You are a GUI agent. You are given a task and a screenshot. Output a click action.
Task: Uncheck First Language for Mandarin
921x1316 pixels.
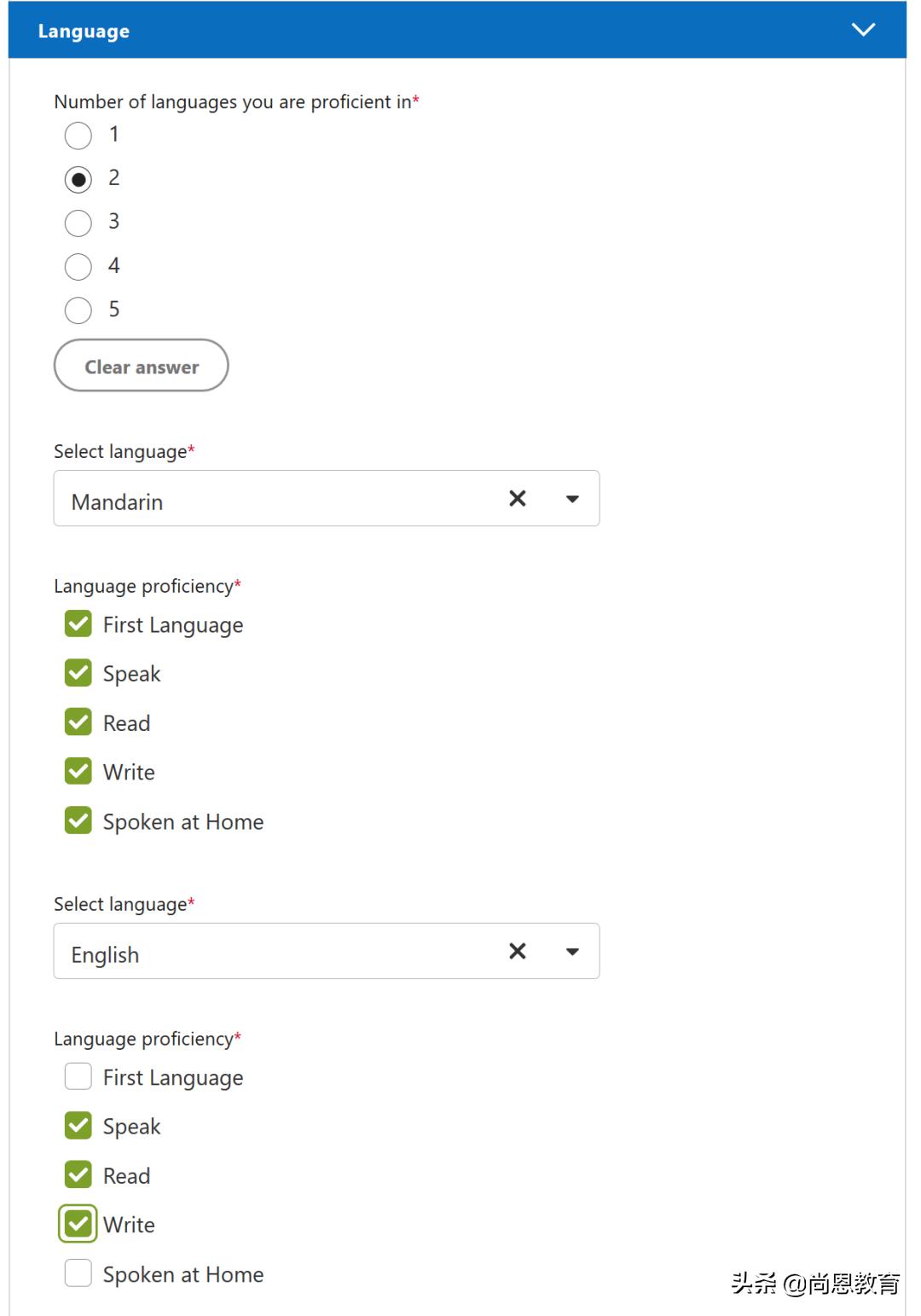[x=78, y=624]
